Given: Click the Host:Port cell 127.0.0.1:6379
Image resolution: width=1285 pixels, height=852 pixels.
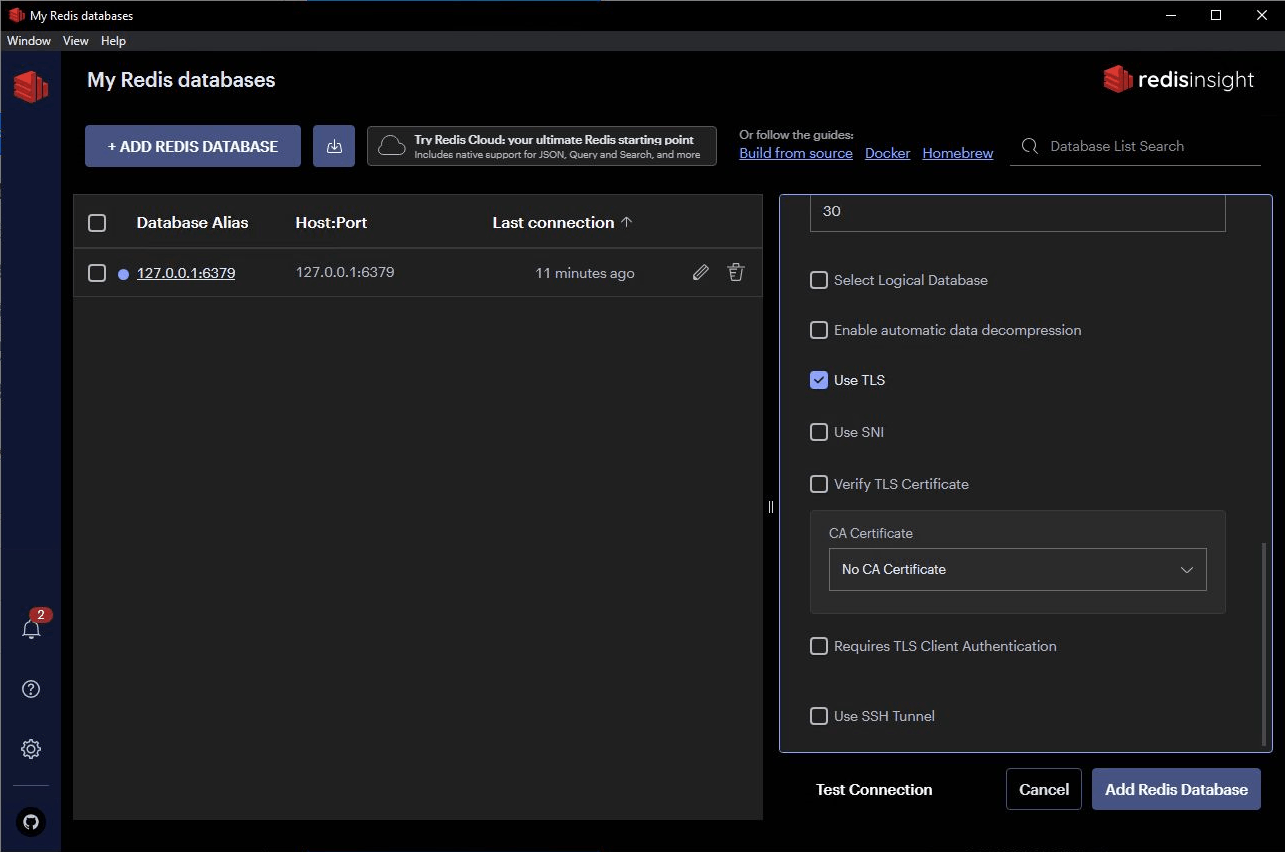Looking at the screenshot, I should (345, 272).
